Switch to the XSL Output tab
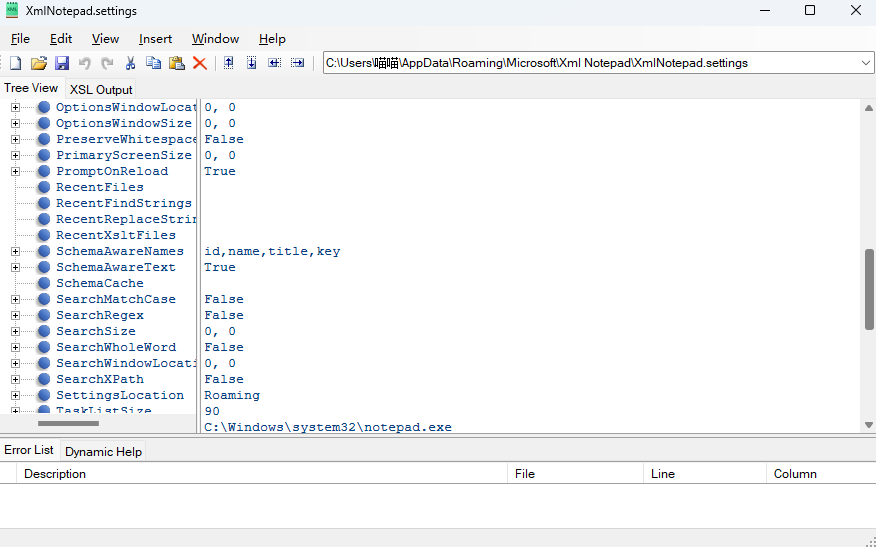Image resolution: width=876 pixels, height=547 pixels. (x=101, y=90)
